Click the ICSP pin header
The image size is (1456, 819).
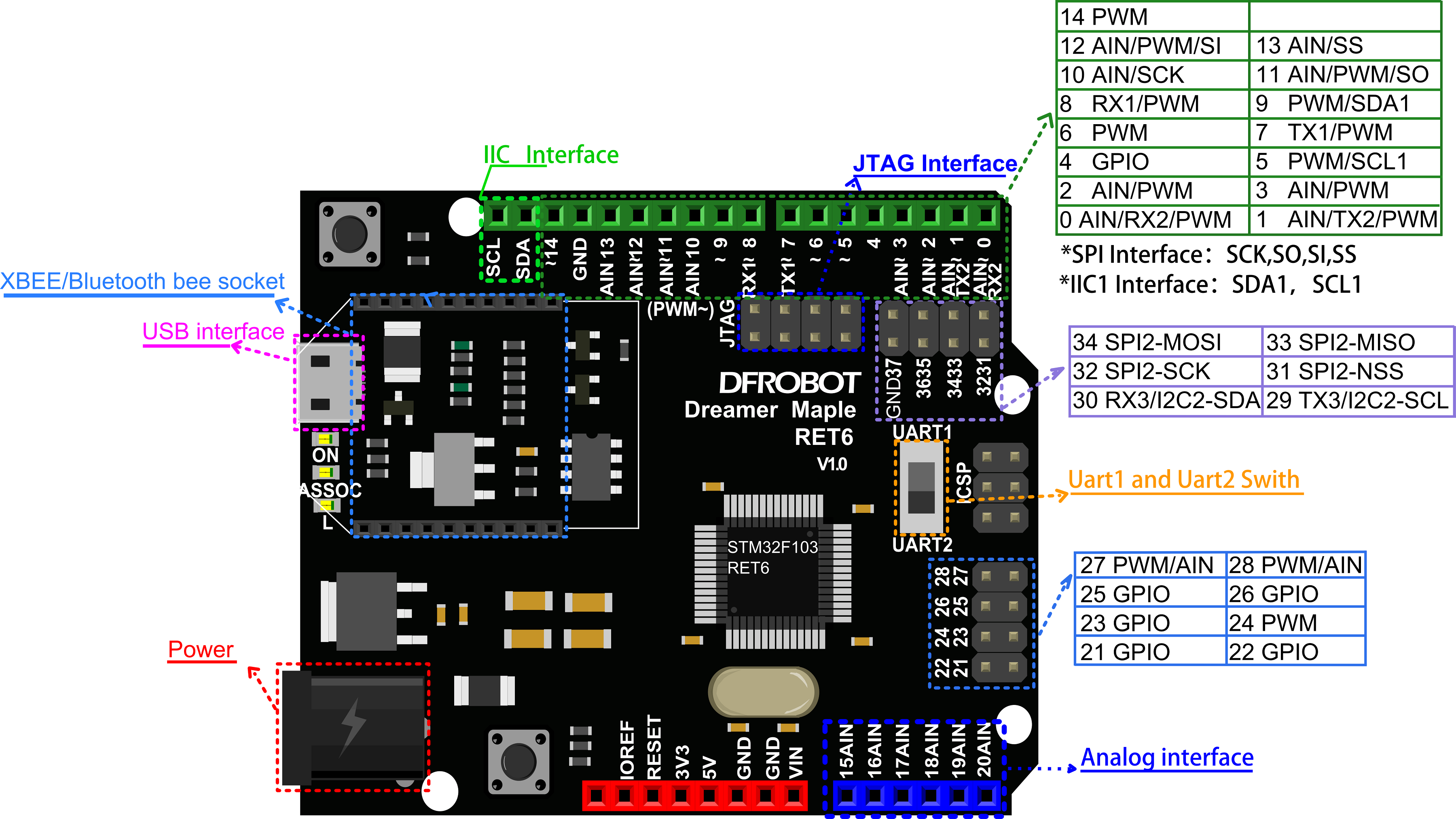point(1000,487)
